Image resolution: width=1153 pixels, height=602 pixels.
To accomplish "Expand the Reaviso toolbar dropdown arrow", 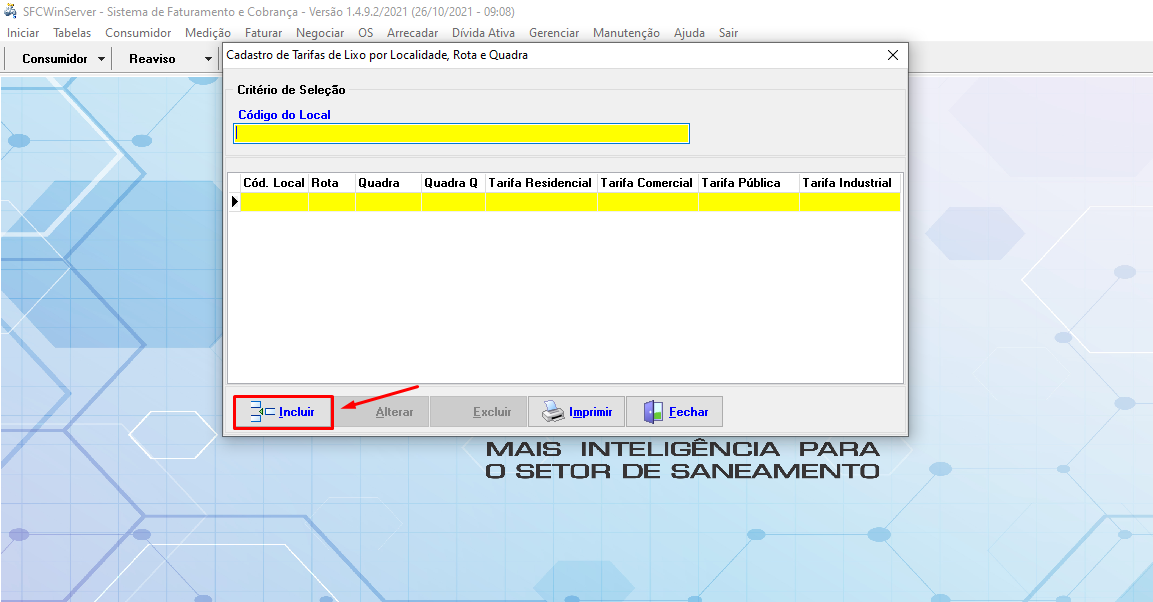I will point(208,59).
